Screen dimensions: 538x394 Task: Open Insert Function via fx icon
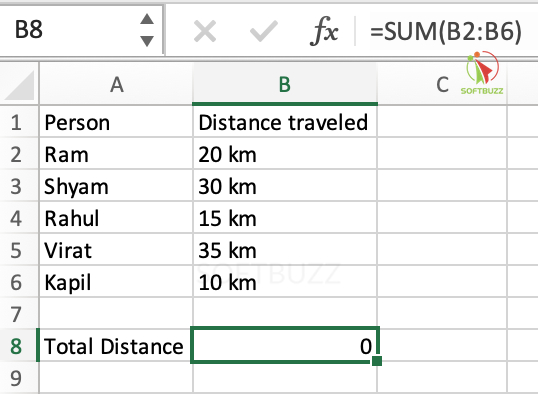click(324, 31)
